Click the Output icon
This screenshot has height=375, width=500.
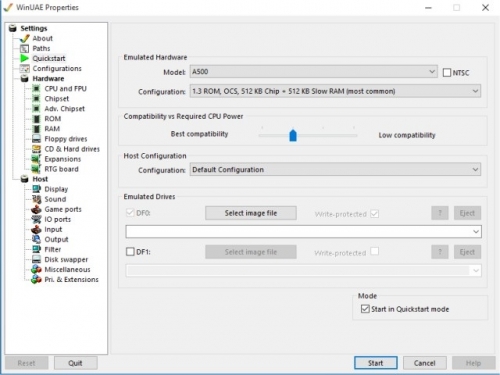36,239
